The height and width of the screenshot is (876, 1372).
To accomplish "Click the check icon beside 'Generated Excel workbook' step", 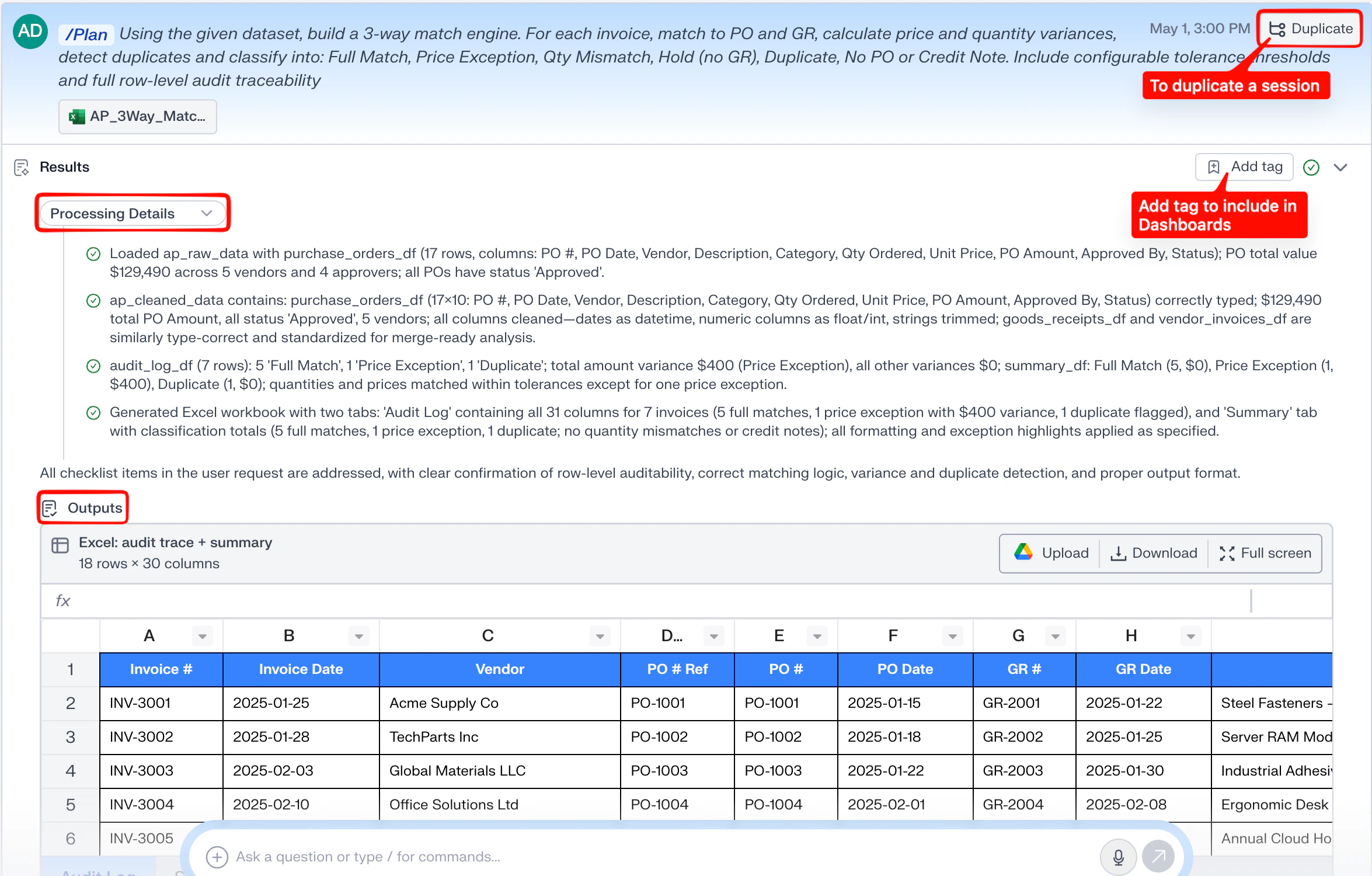I will coord(93,413).
